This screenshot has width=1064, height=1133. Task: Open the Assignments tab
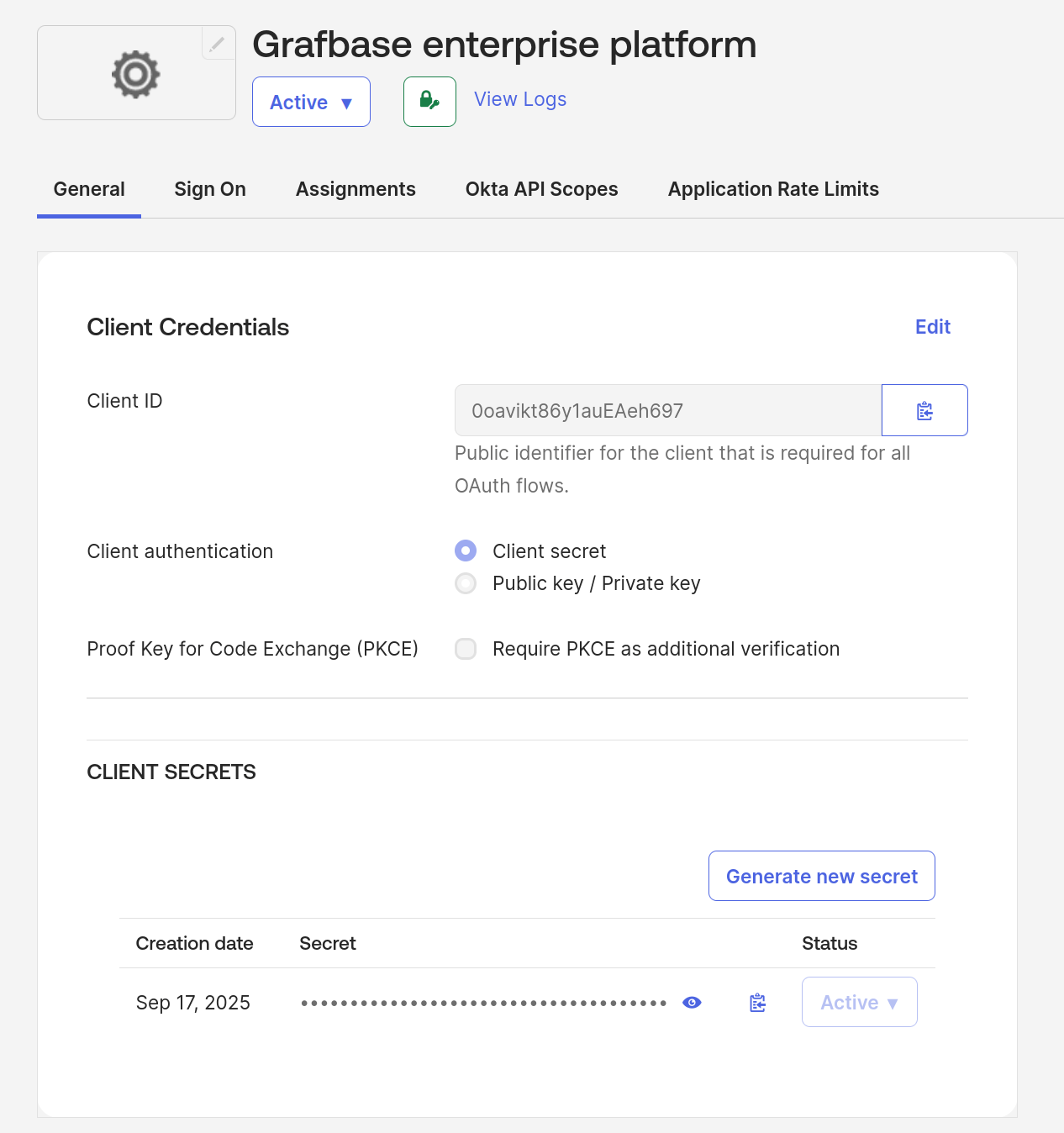pyautogui.click(x=356, y=189)
